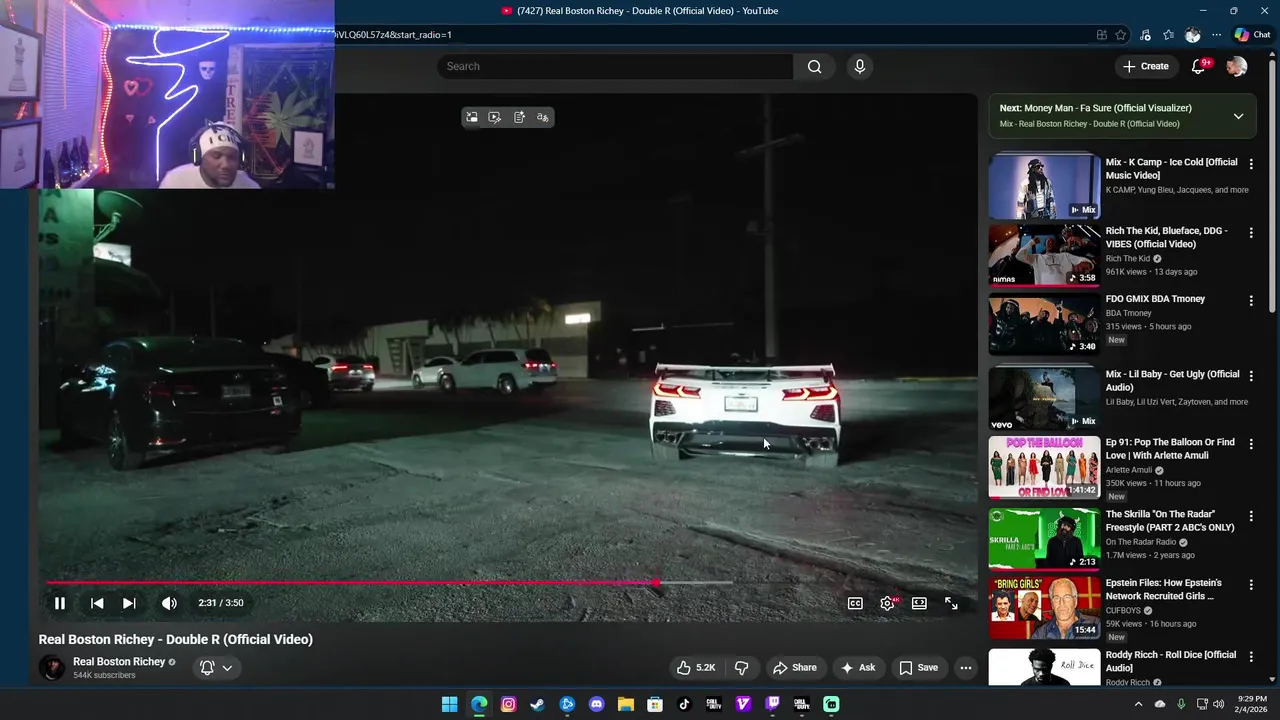
Task: Click the Ask button below video
Action: (858, 668)
